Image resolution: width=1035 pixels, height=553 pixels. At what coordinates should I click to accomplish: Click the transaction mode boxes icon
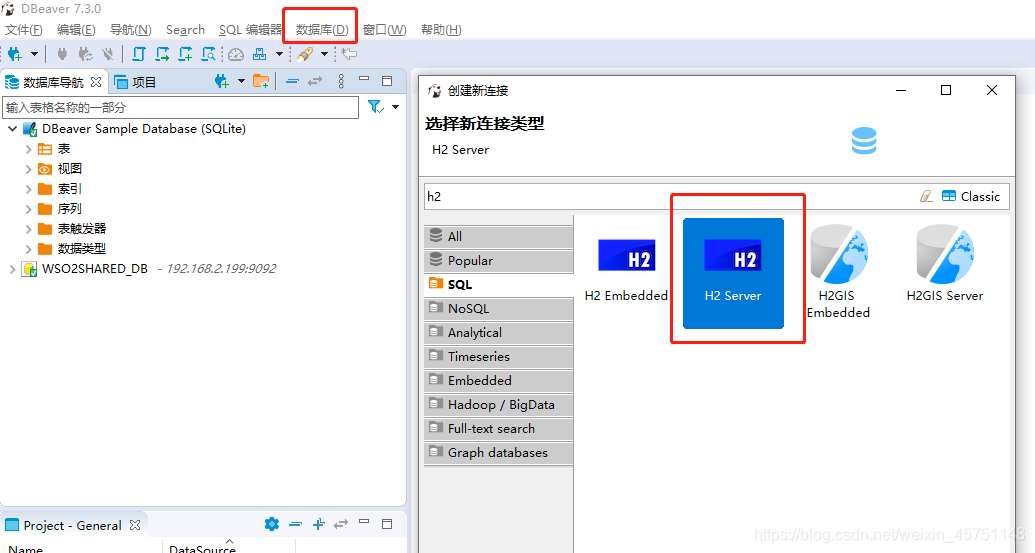point(260,54)
